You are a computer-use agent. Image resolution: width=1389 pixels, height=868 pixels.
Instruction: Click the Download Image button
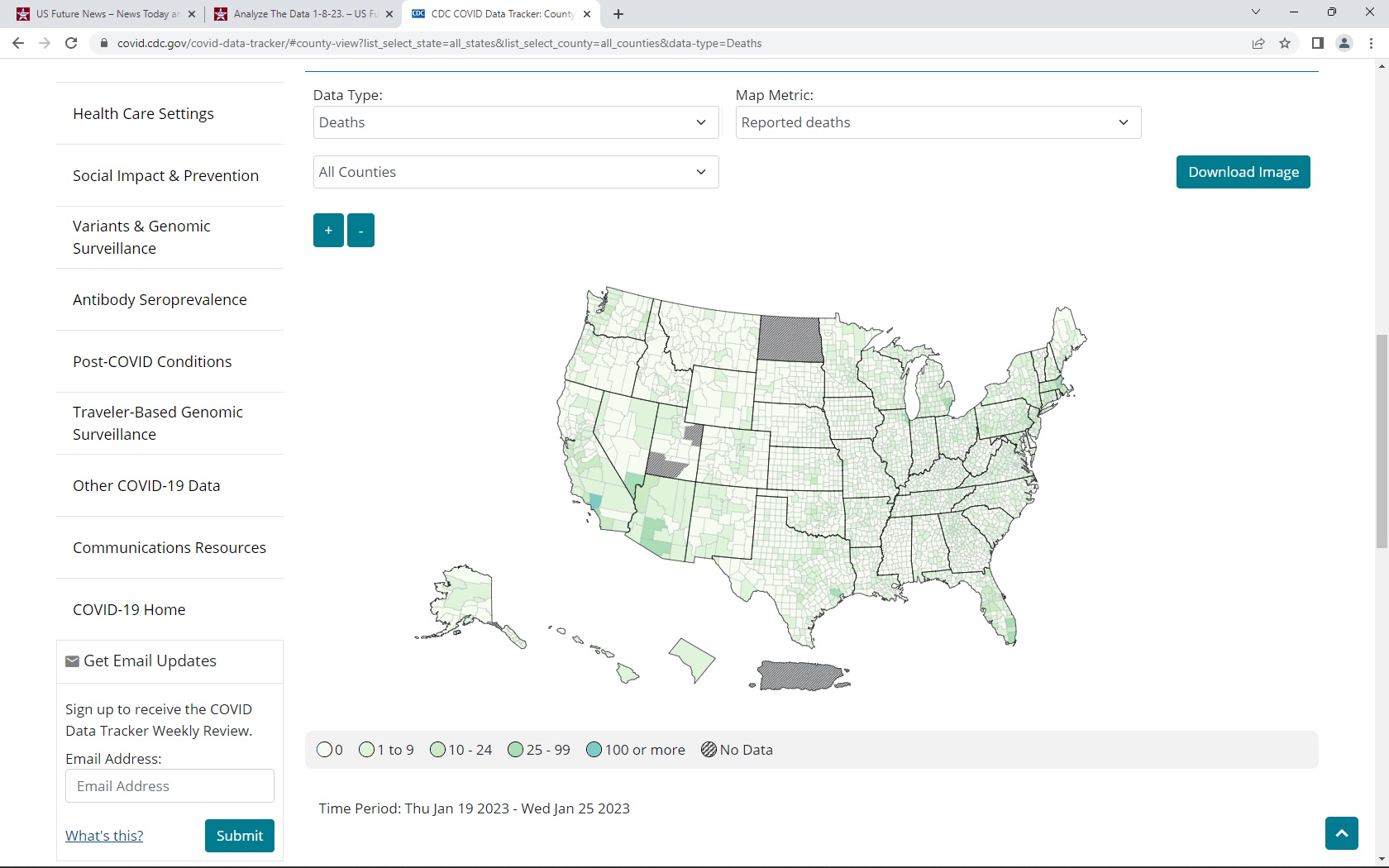[1243, 172]
